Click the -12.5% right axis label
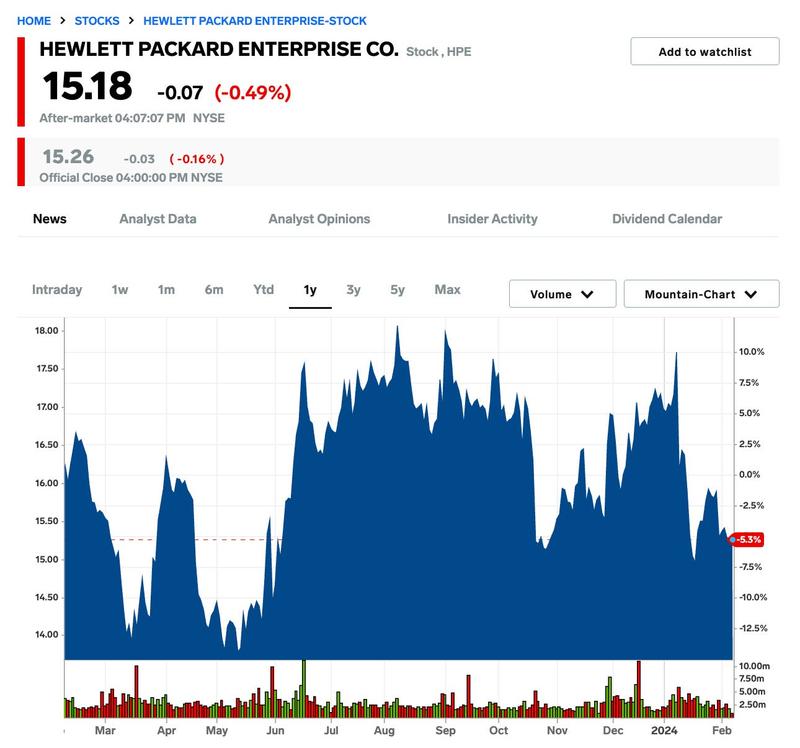The image size is (800, 748). [753, 628]
